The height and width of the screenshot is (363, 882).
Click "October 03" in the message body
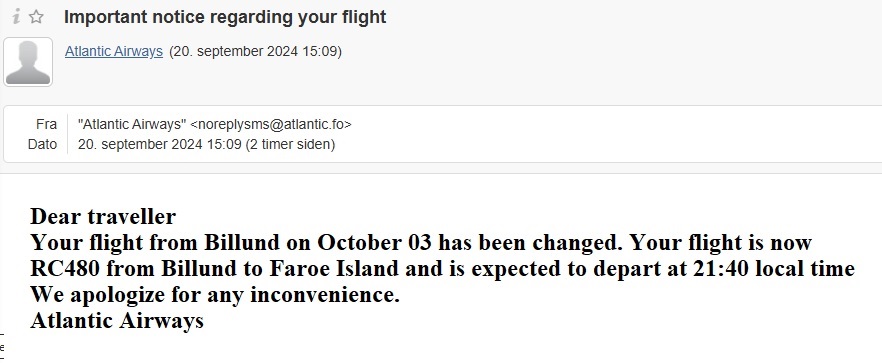tap(375, 243)
